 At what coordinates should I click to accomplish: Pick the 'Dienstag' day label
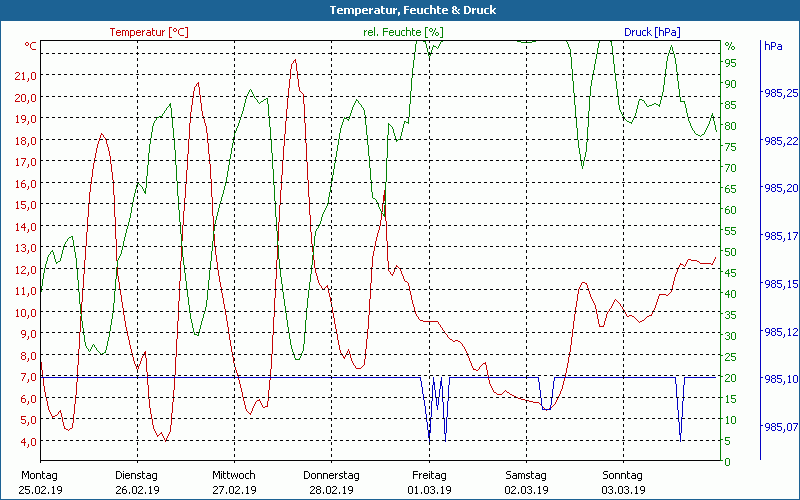pos(137,475)
